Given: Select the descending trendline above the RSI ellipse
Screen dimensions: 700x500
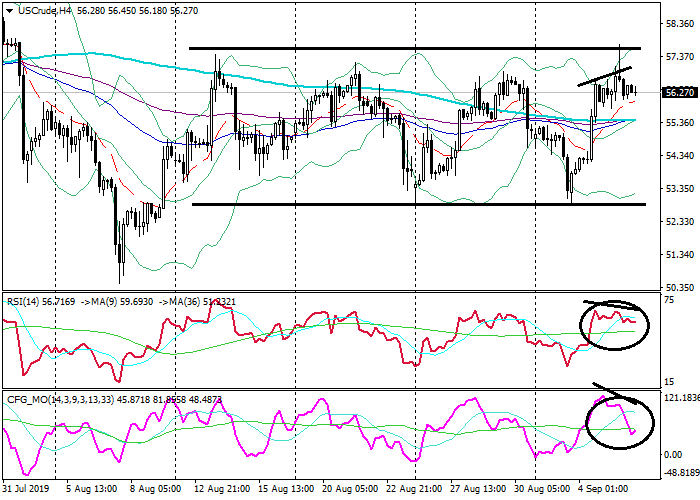Looking at the screenshot, I should (610, 303).
